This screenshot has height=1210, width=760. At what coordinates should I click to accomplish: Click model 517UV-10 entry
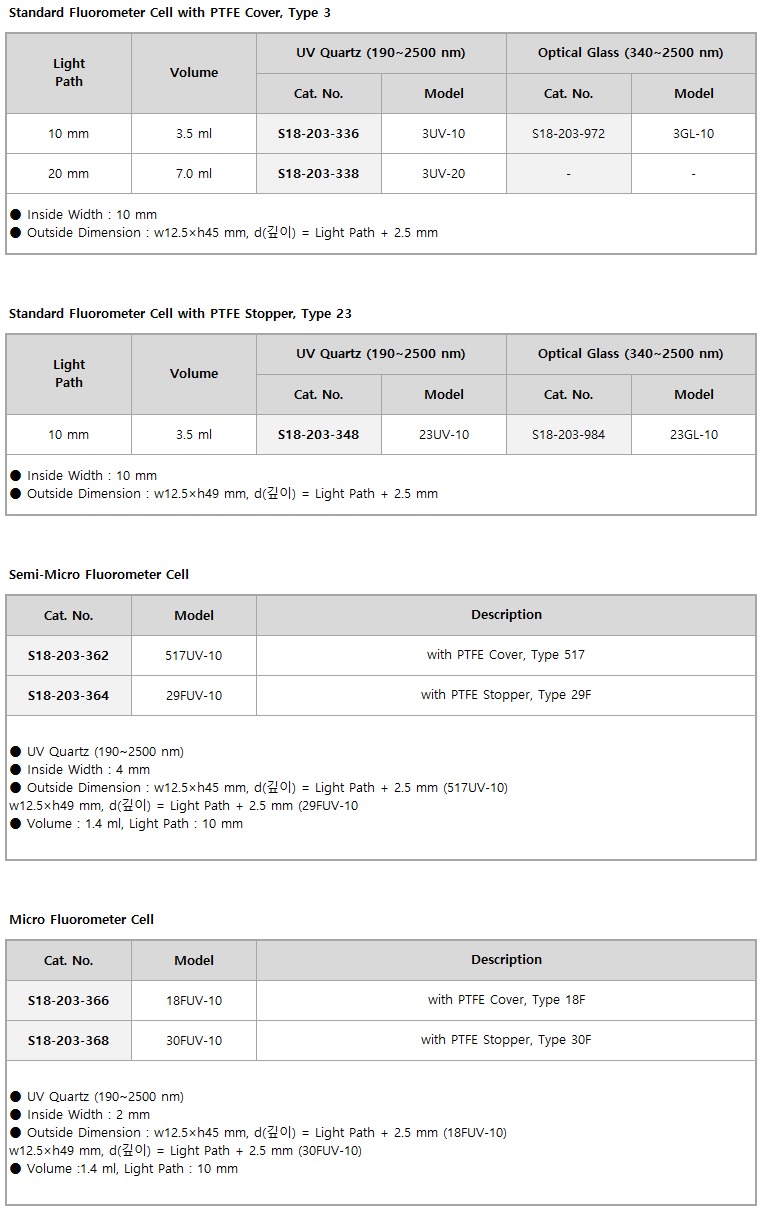coord(194,655)
